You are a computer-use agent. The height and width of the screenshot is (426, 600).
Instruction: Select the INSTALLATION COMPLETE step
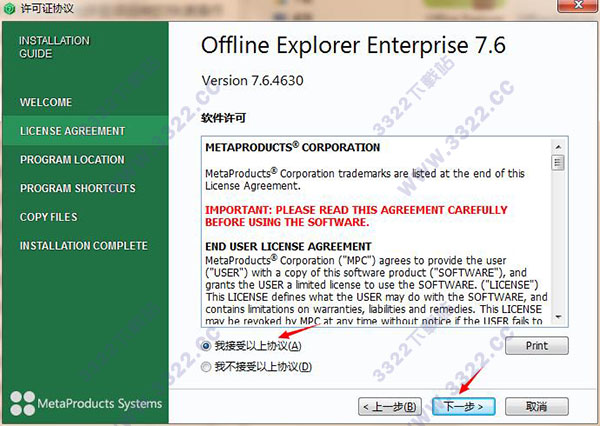pos(84,246)
